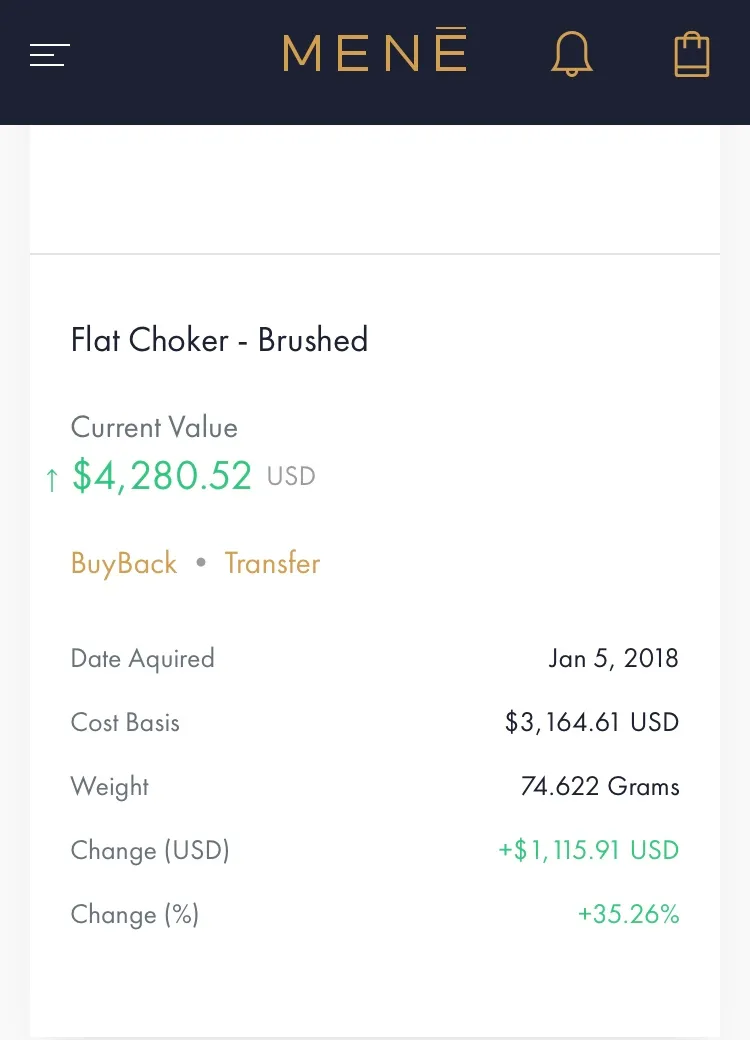Open the shopping bag
750x1040 pixels.
[x=692, y=54]
